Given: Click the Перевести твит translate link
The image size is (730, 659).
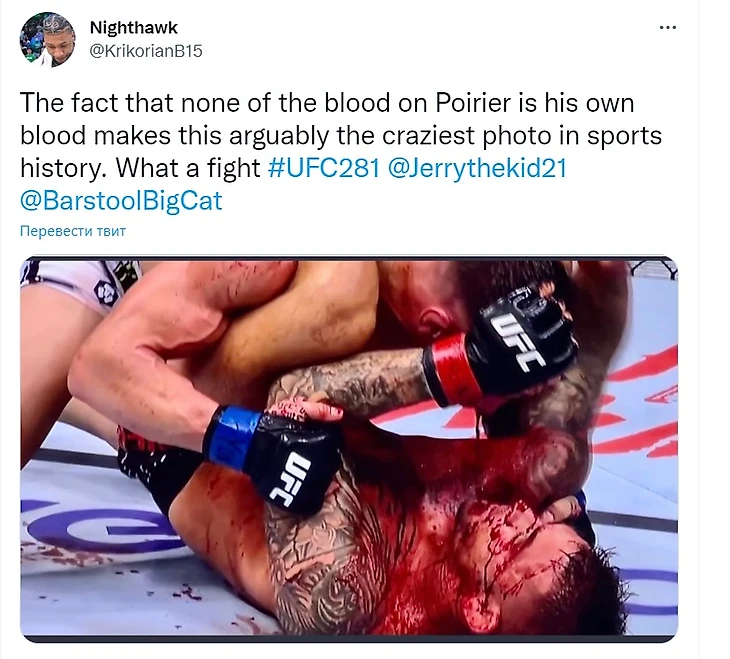Looking at the screenshot, I should [73, 231].
